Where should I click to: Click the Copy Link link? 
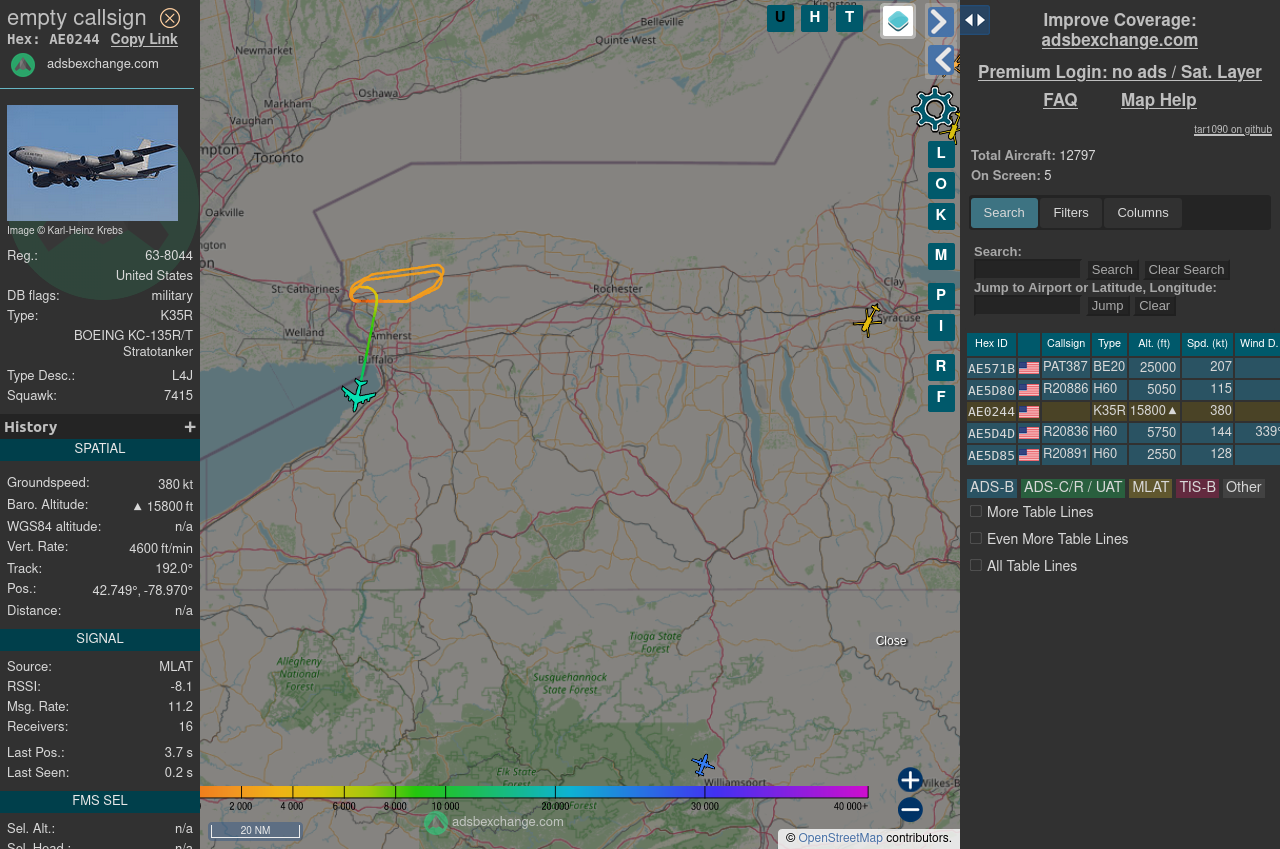144,40
